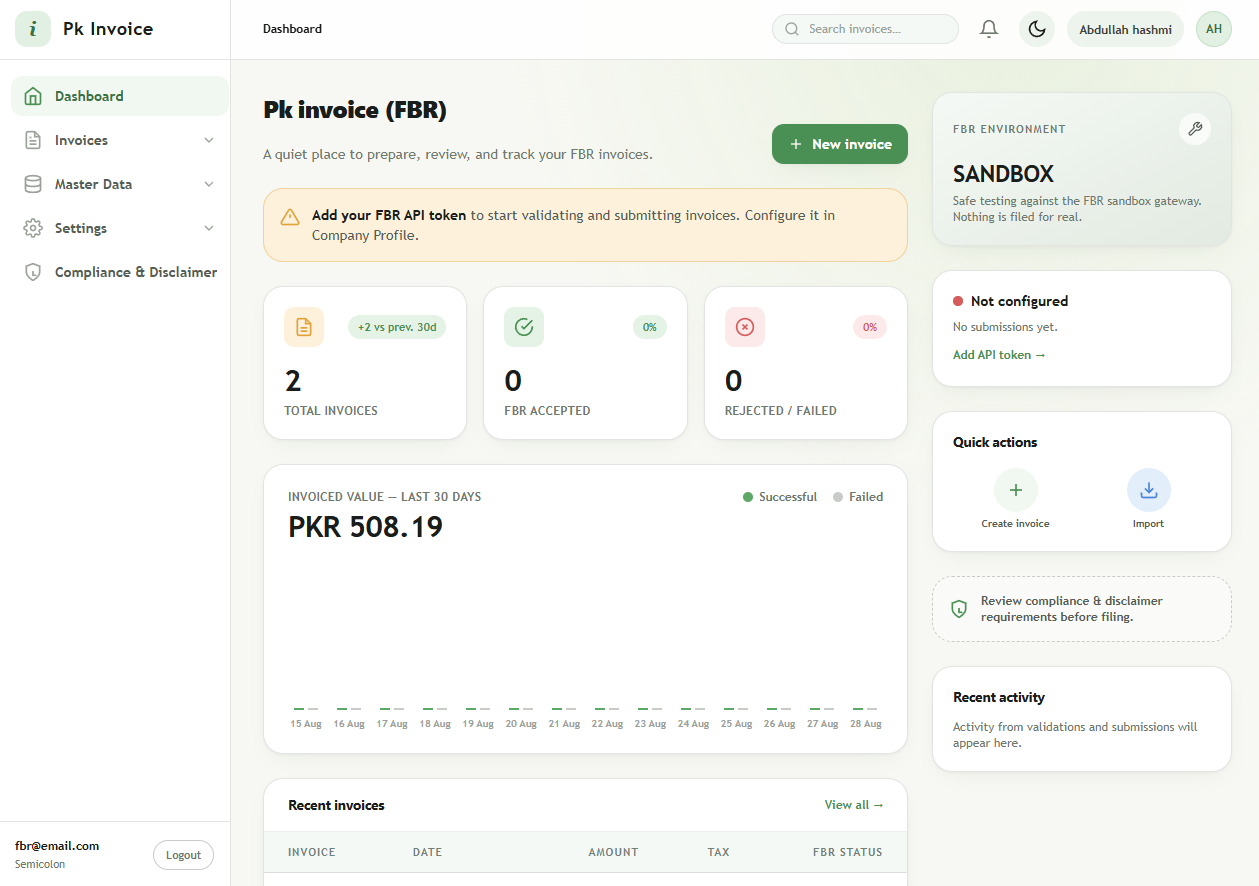Open the Invoices sidebar item

pyautogui.click(x=120, y=140)
